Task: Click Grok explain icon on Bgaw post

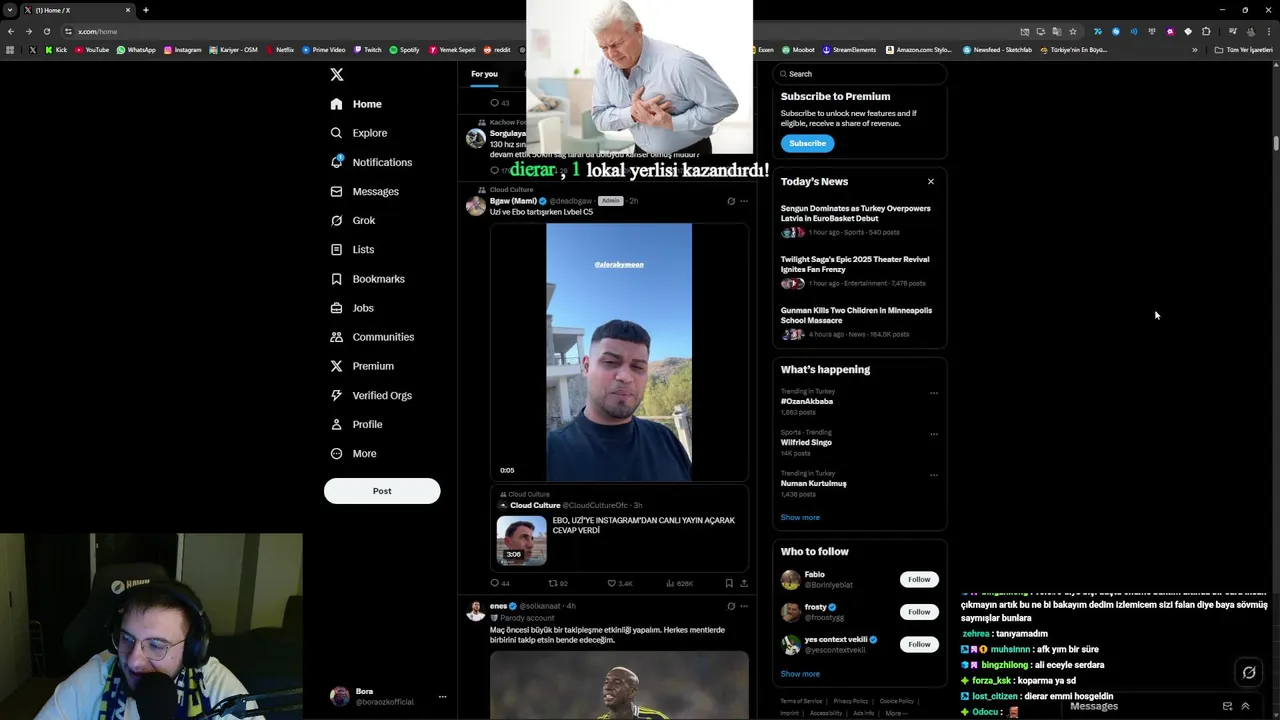Action: tap(731, 201)
